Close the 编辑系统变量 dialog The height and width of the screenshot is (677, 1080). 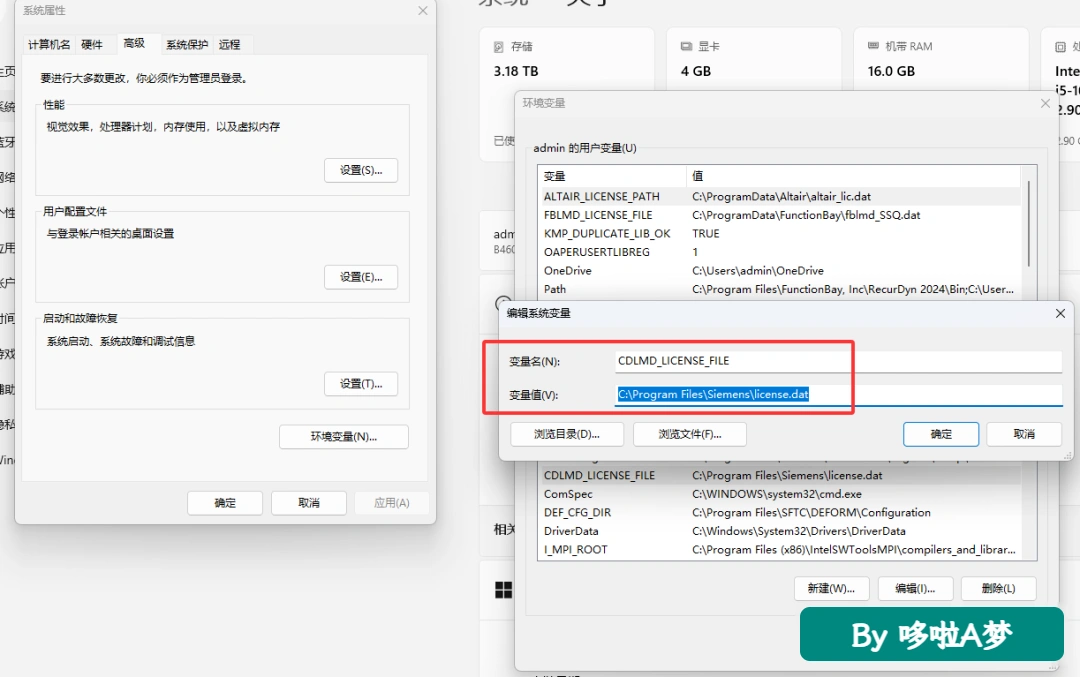[x=1060, y=313]
